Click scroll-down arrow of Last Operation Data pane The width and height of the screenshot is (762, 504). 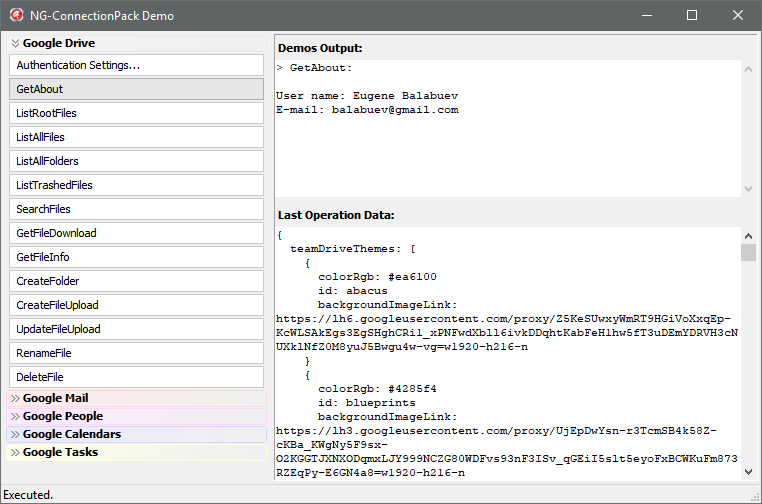click(x=748, y=471)
